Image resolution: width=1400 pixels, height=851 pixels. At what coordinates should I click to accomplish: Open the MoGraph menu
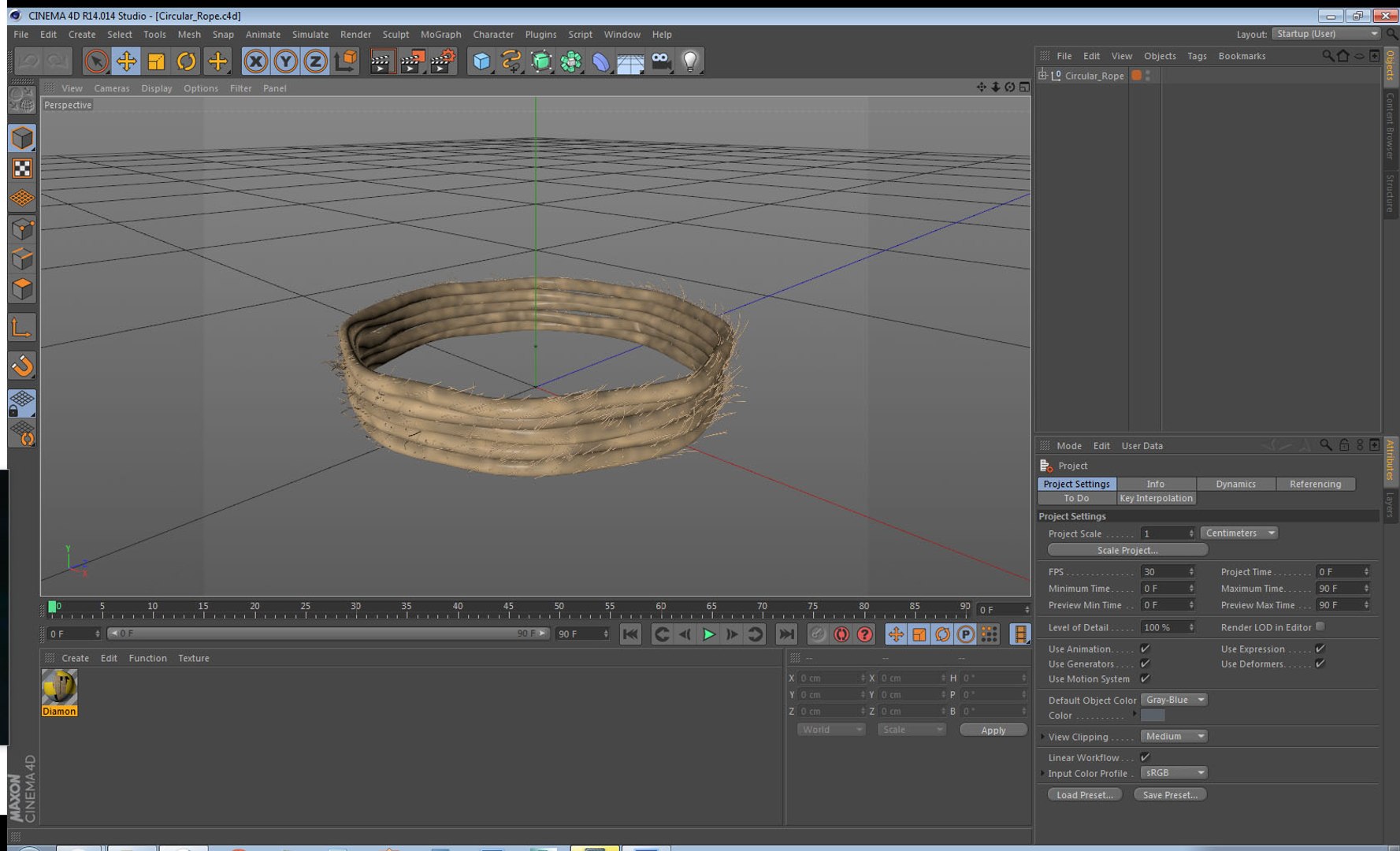pos(440,35)
